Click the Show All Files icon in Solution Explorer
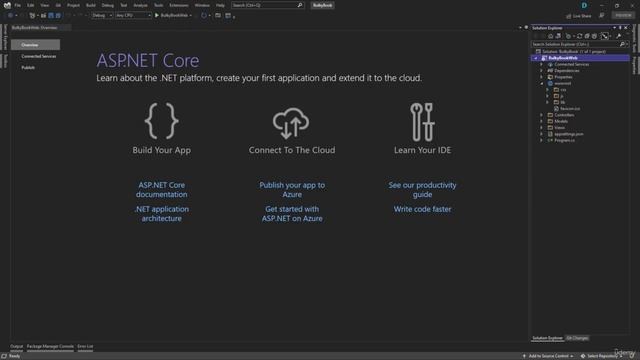Image resolution: width=640 pixels, height=360 pixels. point(594,36)
